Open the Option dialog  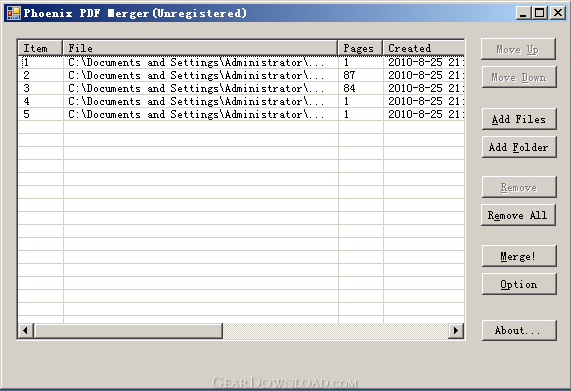point(519,284)
